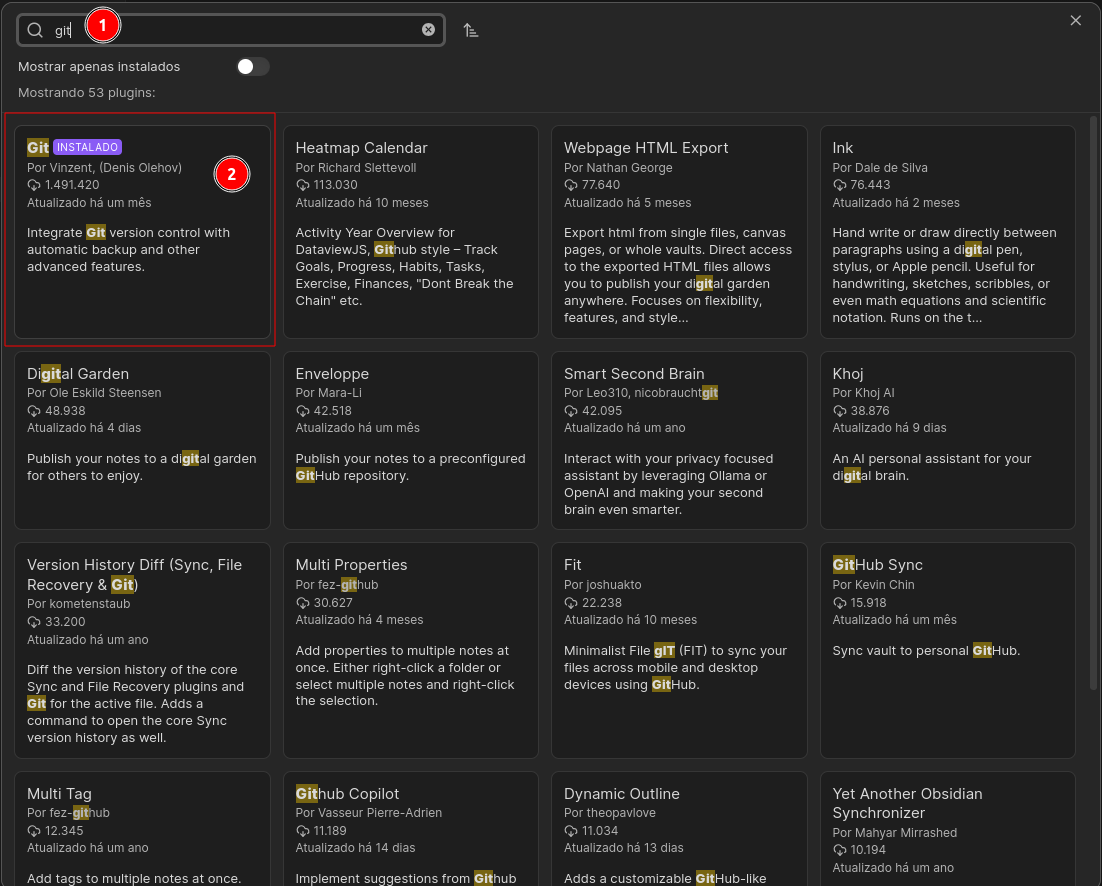Open the Github Copilot plugin card
This screenshot has height=886, width=1102.
[x=410, y=829]
